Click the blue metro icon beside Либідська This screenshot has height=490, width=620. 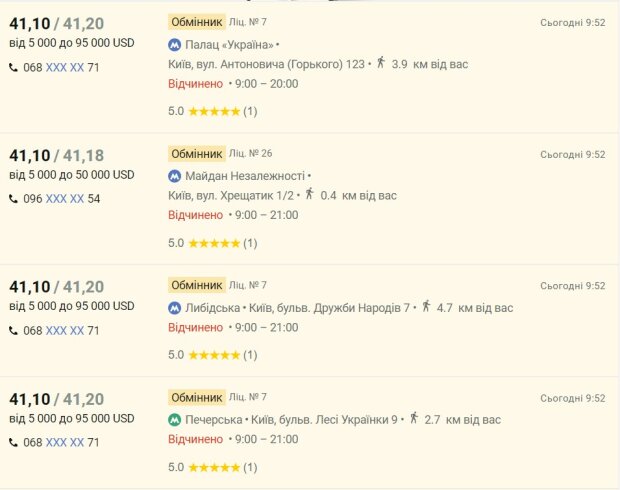coord(174,308)
